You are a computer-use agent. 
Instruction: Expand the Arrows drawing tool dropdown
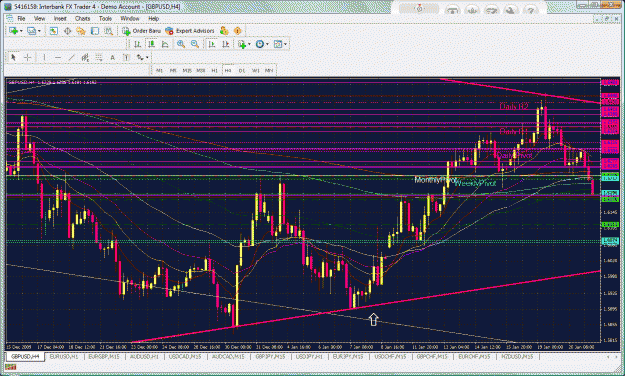pos(147,58)
